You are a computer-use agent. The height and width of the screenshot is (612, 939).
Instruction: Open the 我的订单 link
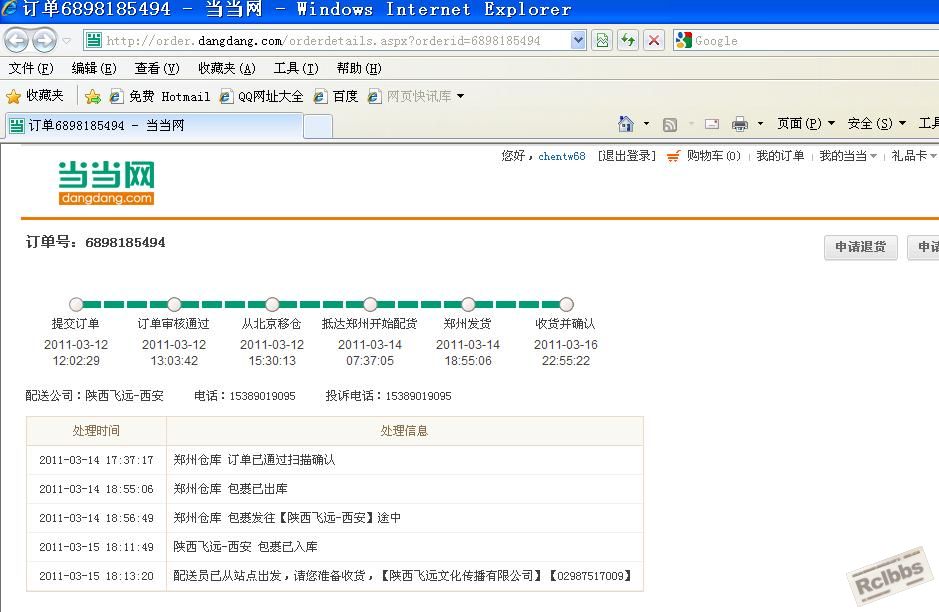pos(780,156)
